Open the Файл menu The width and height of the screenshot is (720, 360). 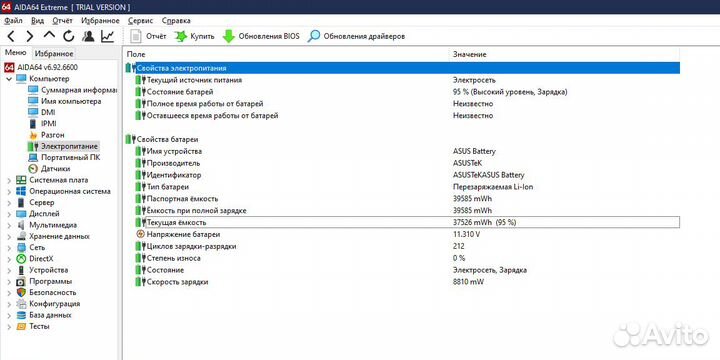[12, 21]
